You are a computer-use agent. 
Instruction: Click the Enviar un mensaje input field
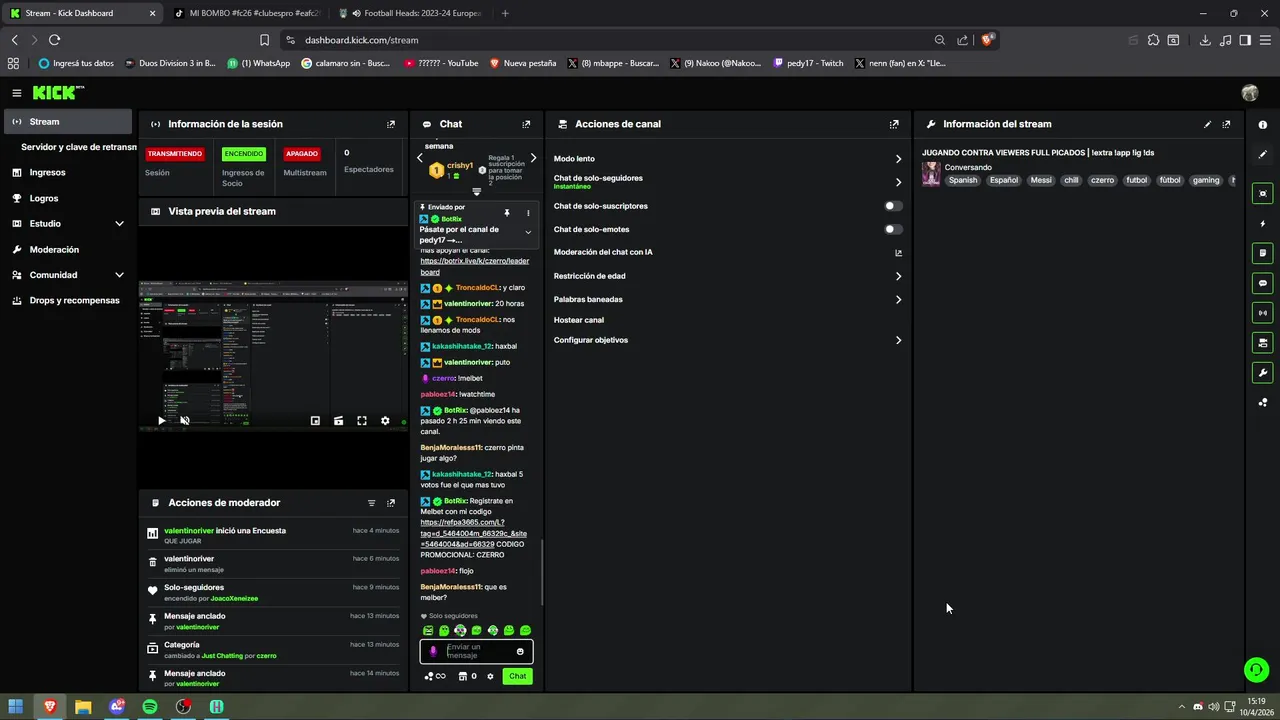[x=477, y=652]
